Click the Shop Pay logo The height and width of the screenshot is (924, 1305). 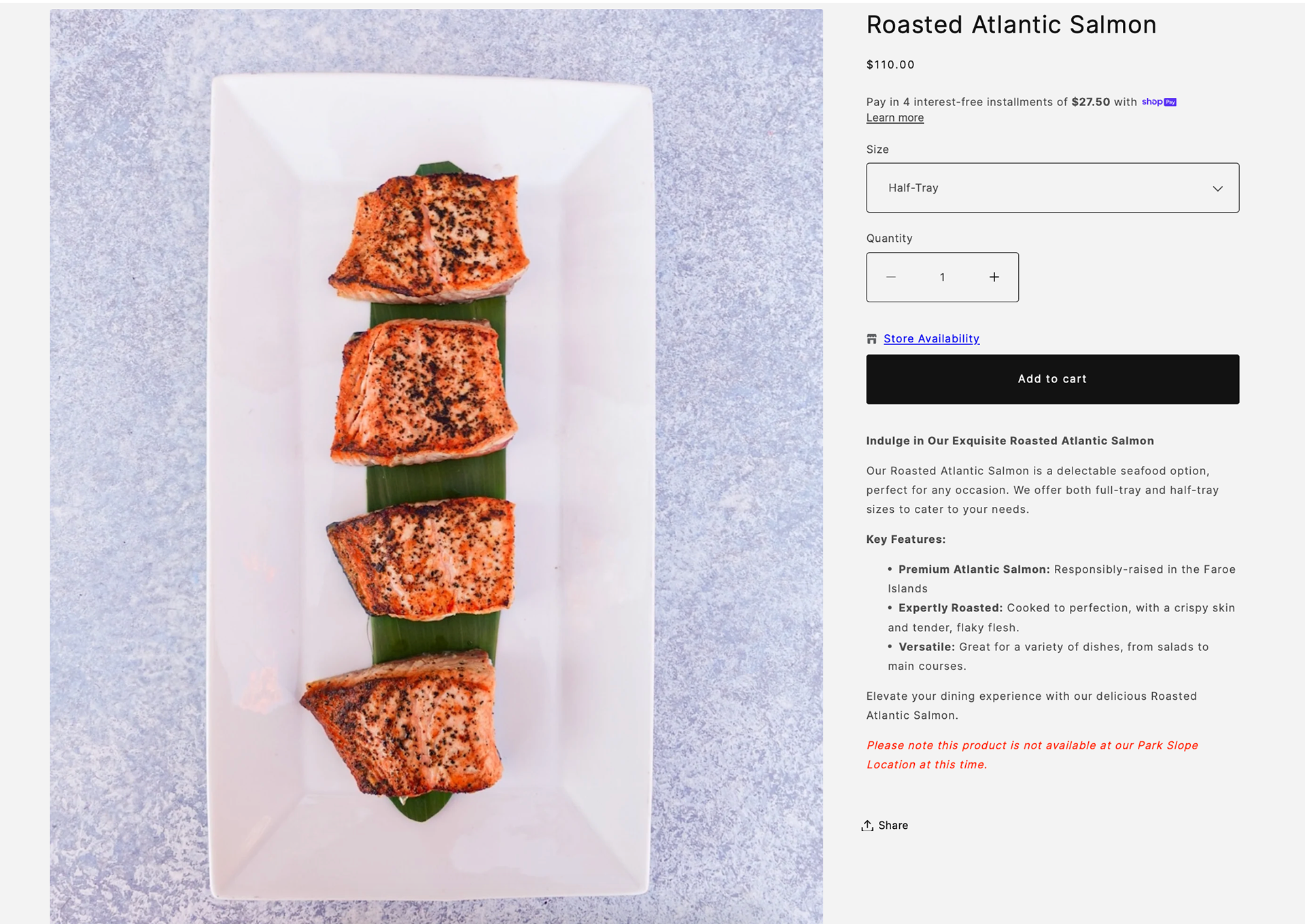tap(1159, 102)
